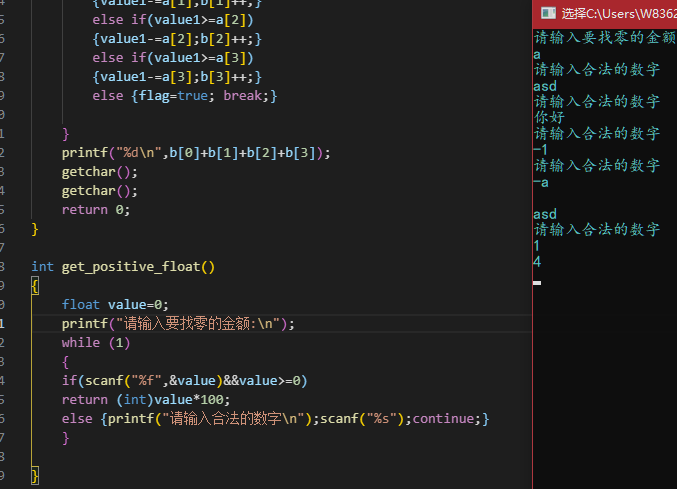Click the console window icon in title bar
Viewport: 677px width, 489px height.
click(548, 13)
